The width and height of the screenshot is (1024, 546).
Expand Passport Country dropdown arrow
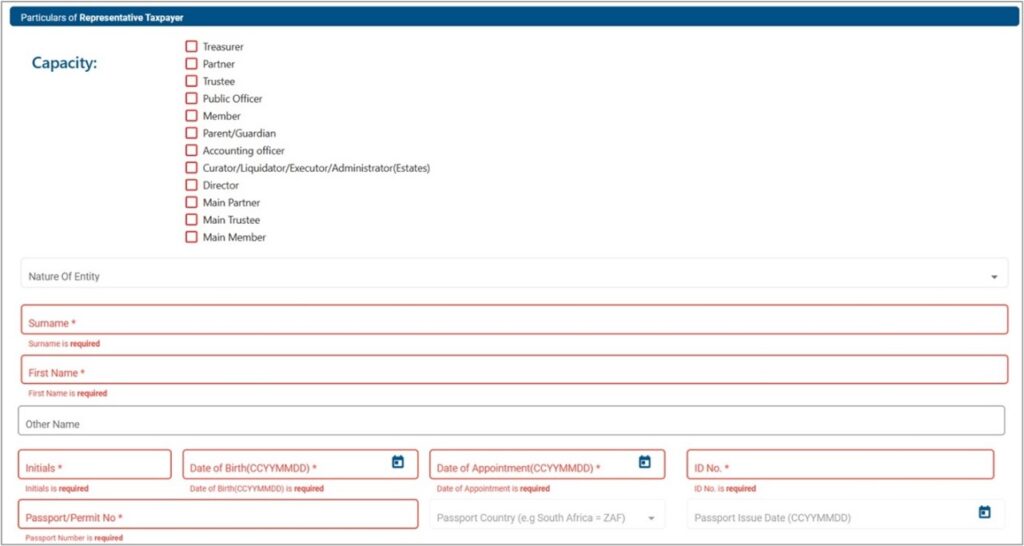[x=651, y=518]
